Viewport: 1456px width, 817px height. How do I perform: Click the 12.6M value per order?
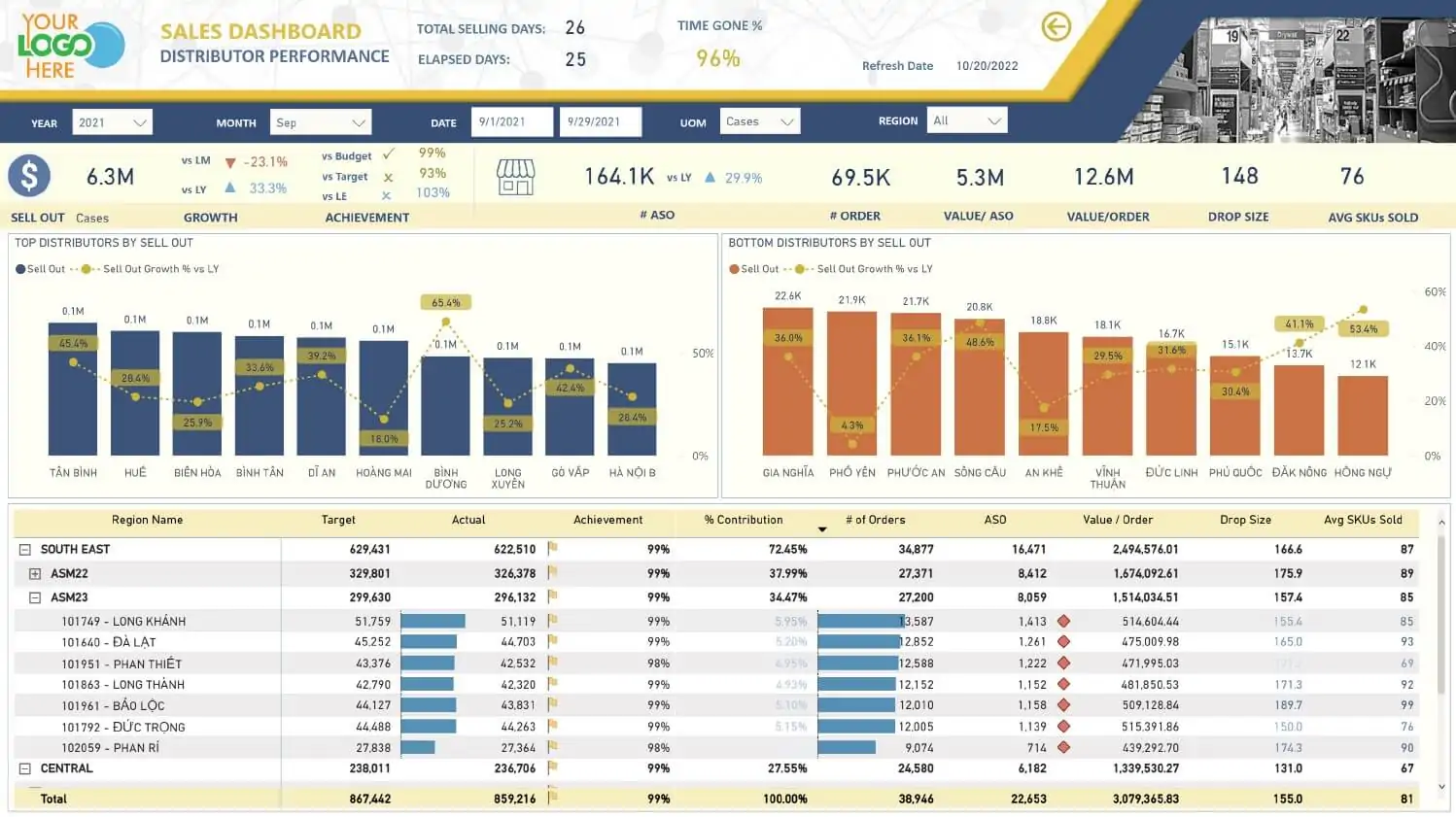pos(1103,177)
